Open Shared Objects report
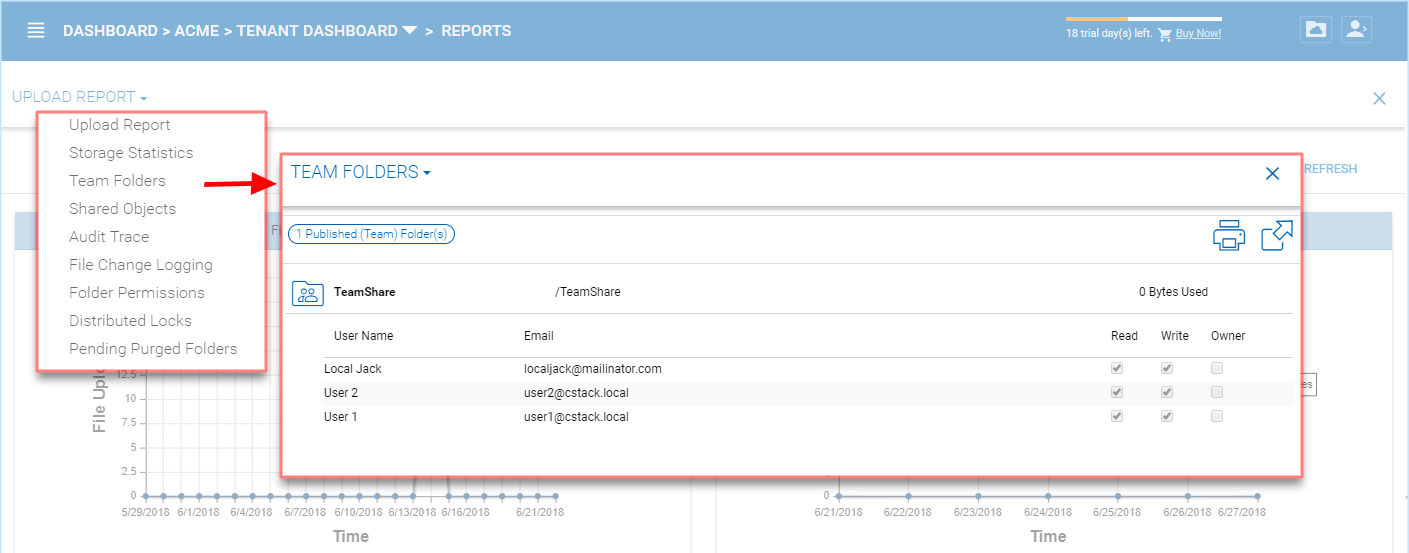This screenshot has height=553, width=1409. click(122, 209)
